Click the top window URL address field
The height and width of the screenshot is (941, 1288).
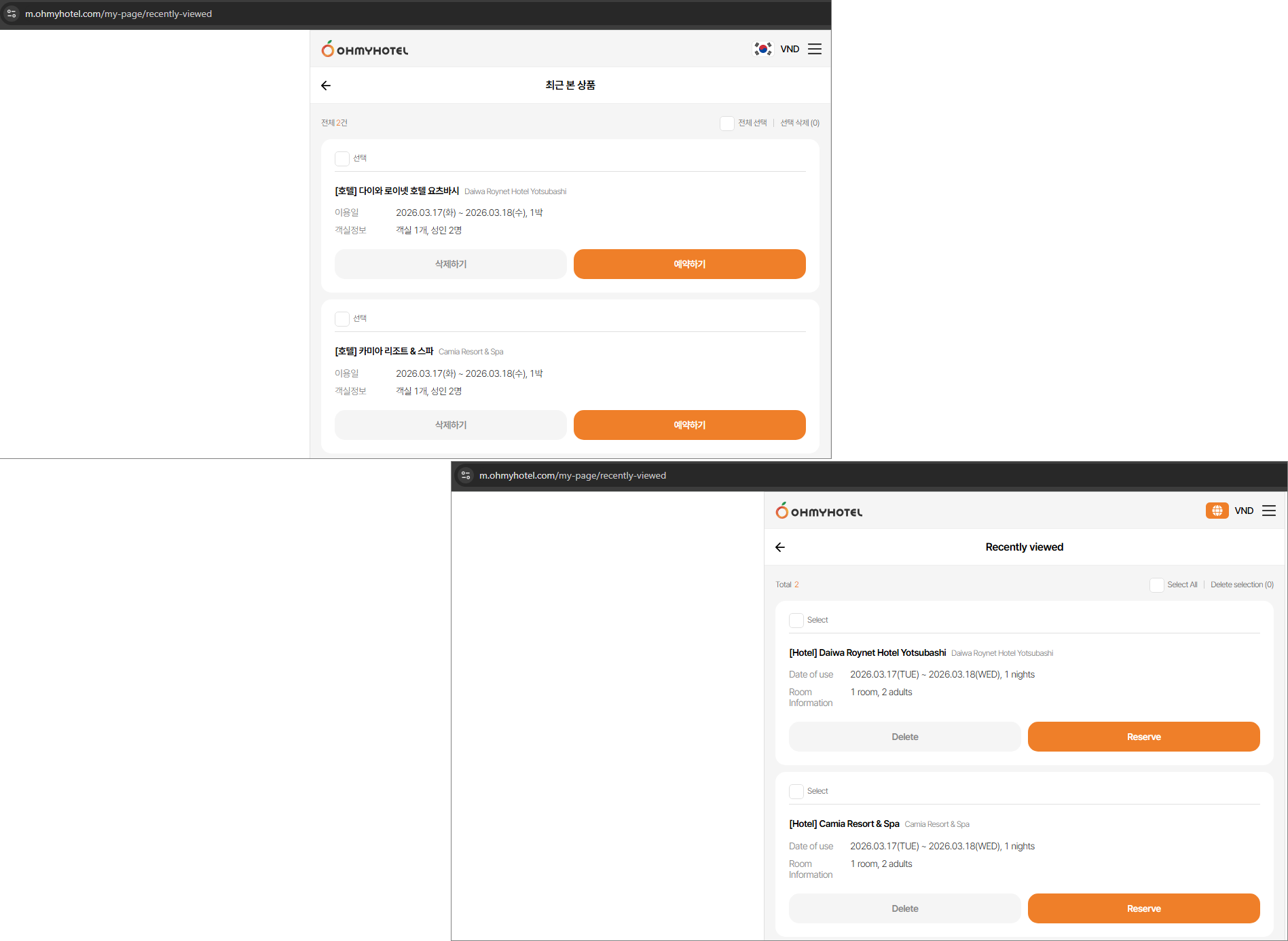click(x=119, y=14)
